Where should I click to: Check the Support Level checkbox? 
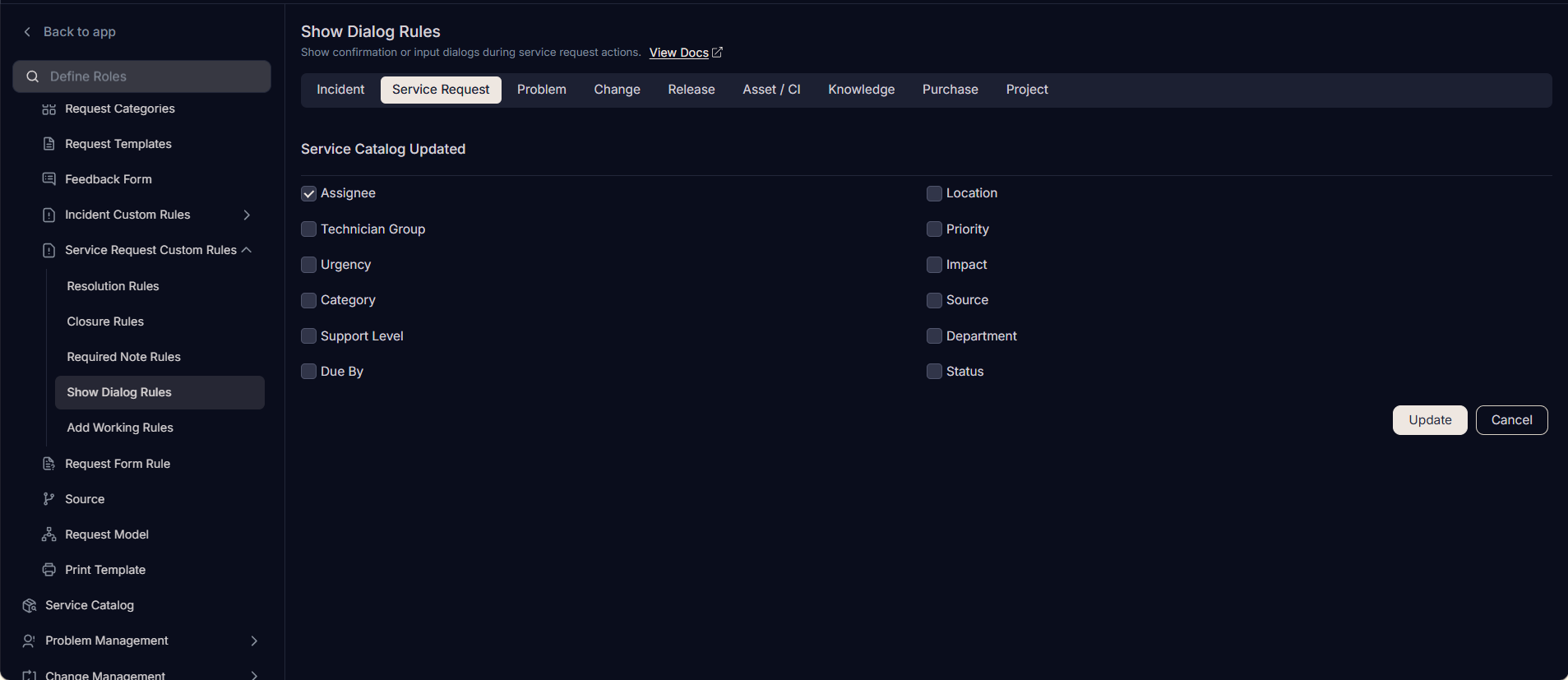[309, 336]
